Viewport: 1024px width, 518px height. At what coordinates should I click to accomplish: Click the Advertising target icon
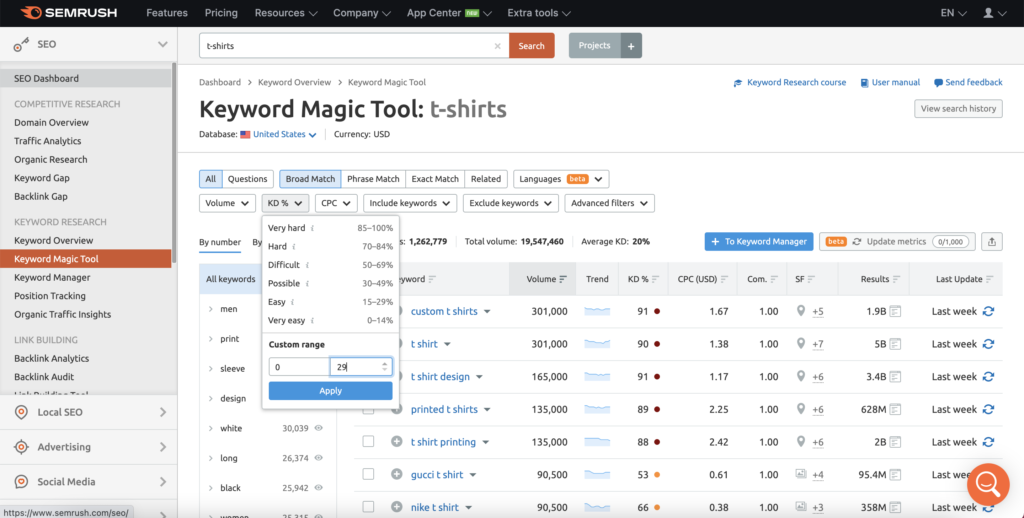pyautogui.click(x=22, y=447)
